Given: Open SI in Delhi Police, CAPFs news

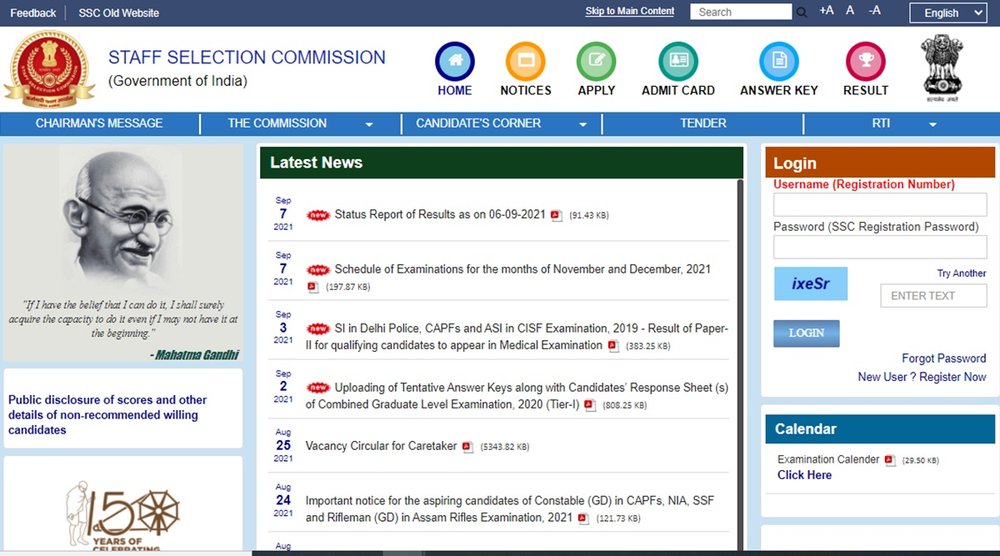Looking at the screenshot, I should pyautogui.click(x=517, y=337).
